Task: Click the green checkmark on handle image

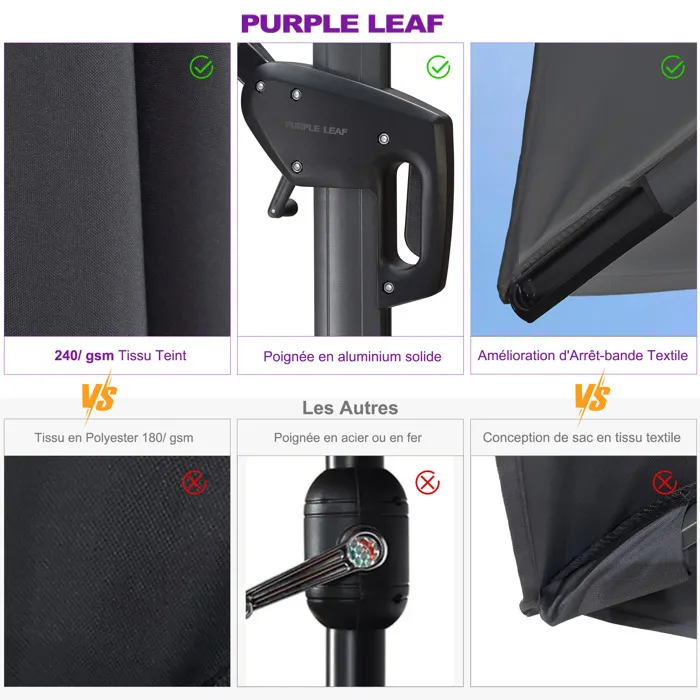Action: [x=438, y=67]
